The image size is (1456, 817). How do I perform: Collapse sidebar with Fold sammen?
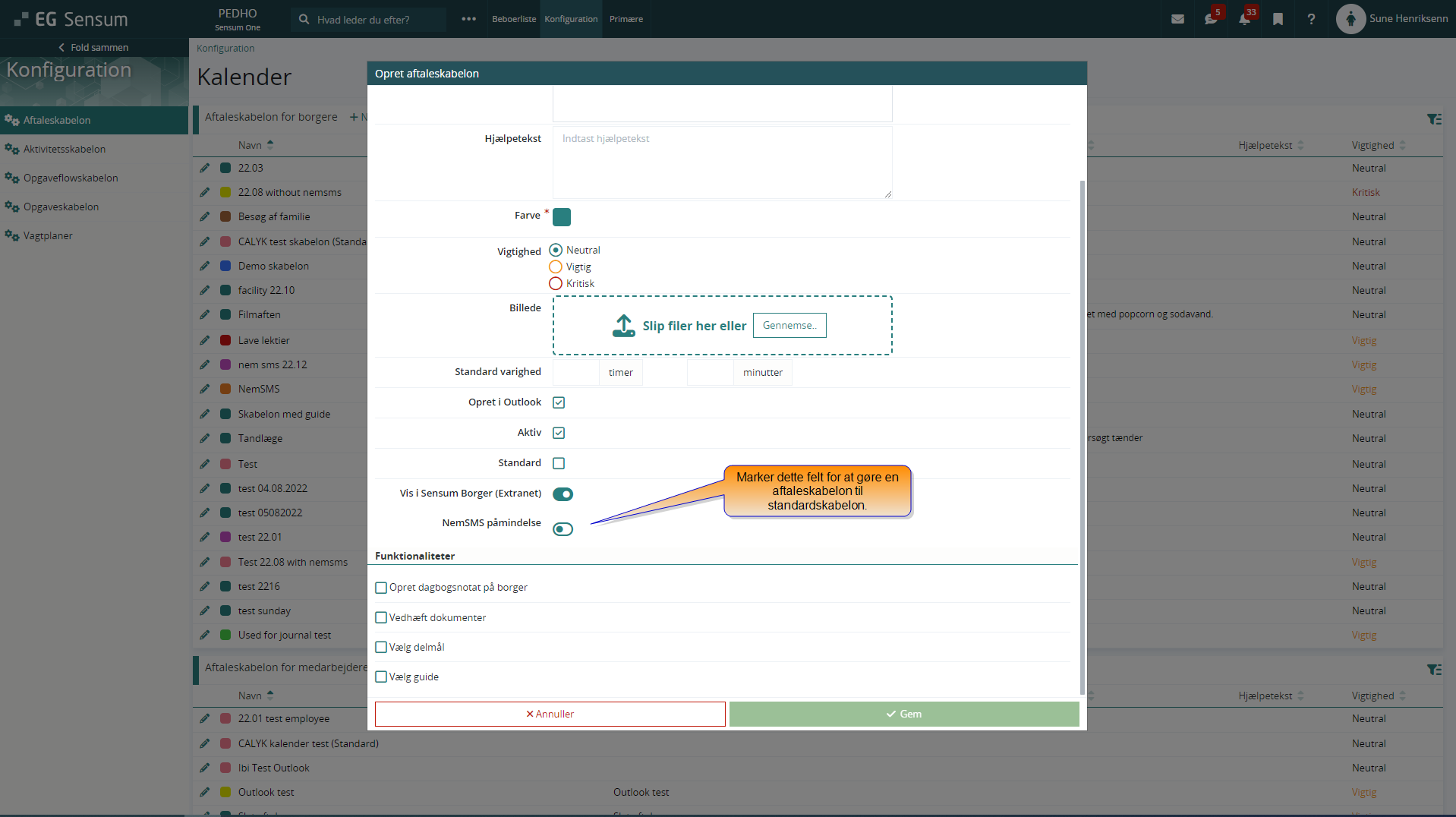pos(93,47)
